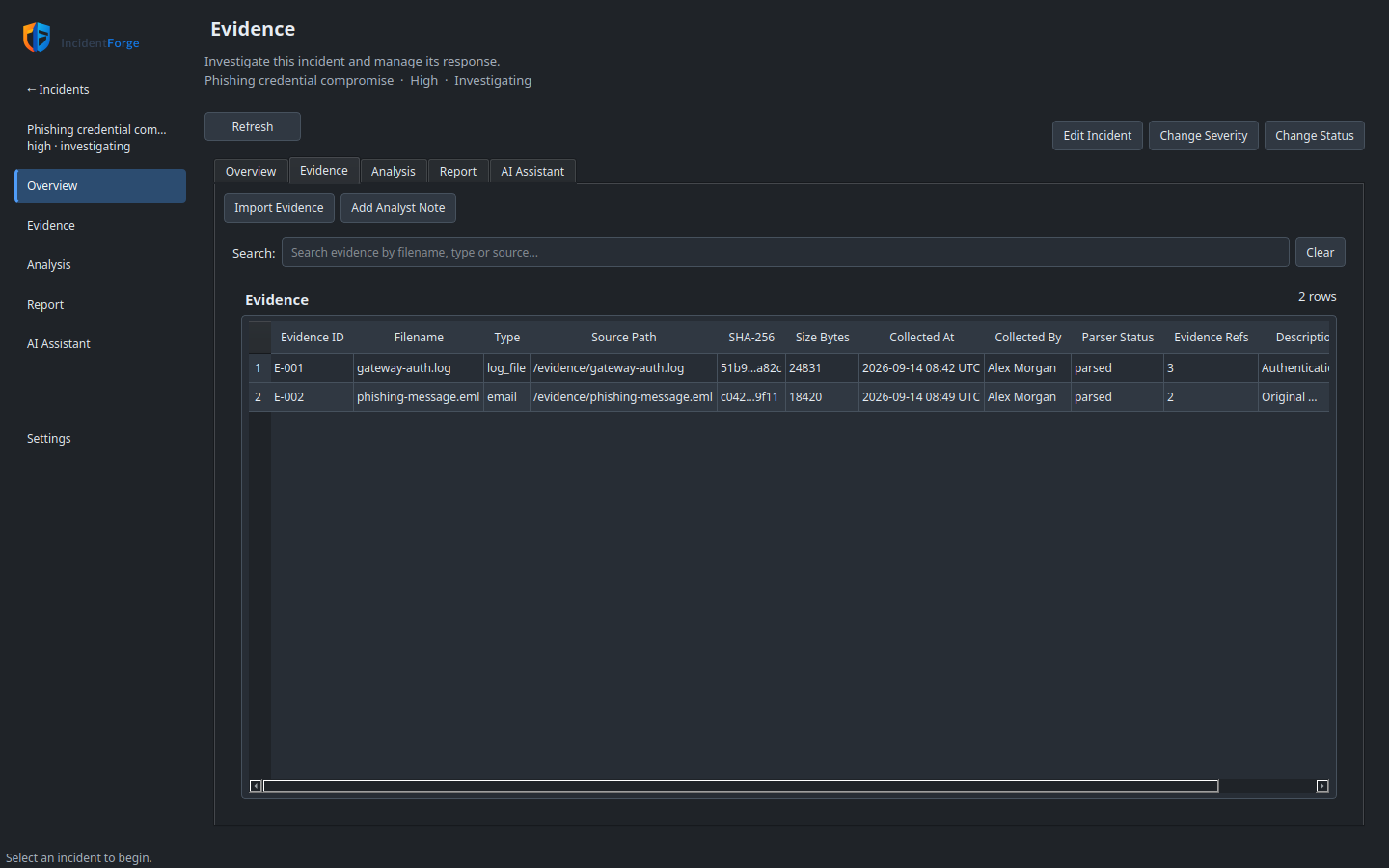
Task: Switch to the Evidence tab
Action: coord(324,170)
